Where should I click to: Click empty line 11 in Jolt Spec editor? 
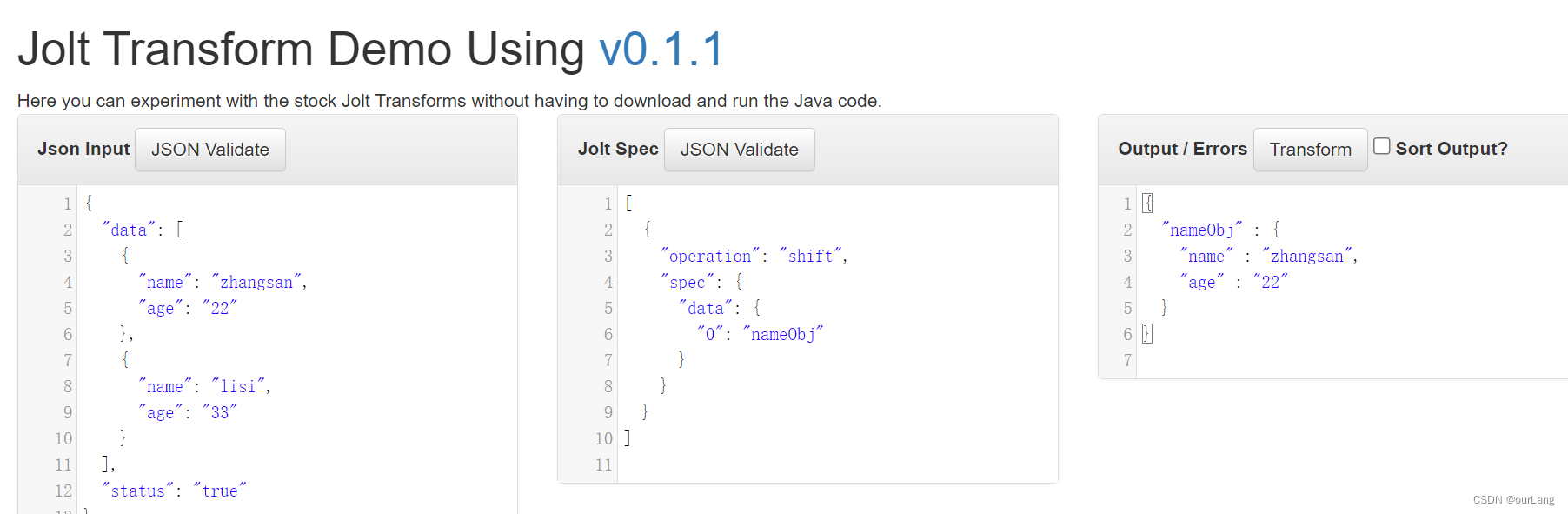[837, 464]
